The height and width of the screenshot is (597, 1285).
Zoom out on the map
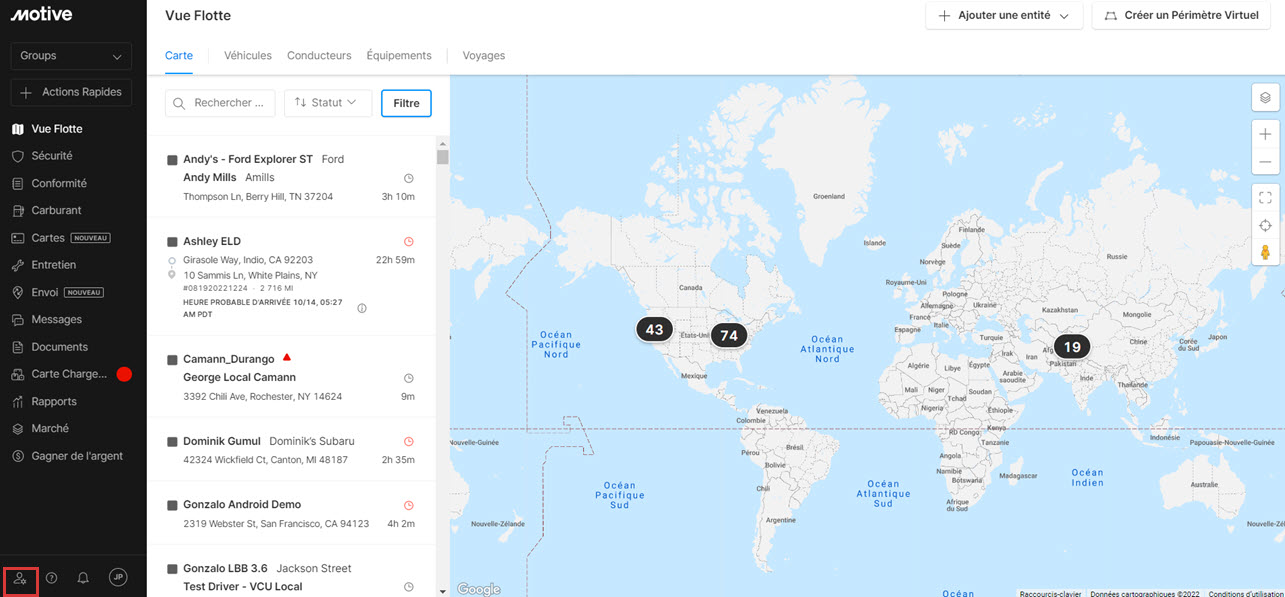pos(1265,162)
